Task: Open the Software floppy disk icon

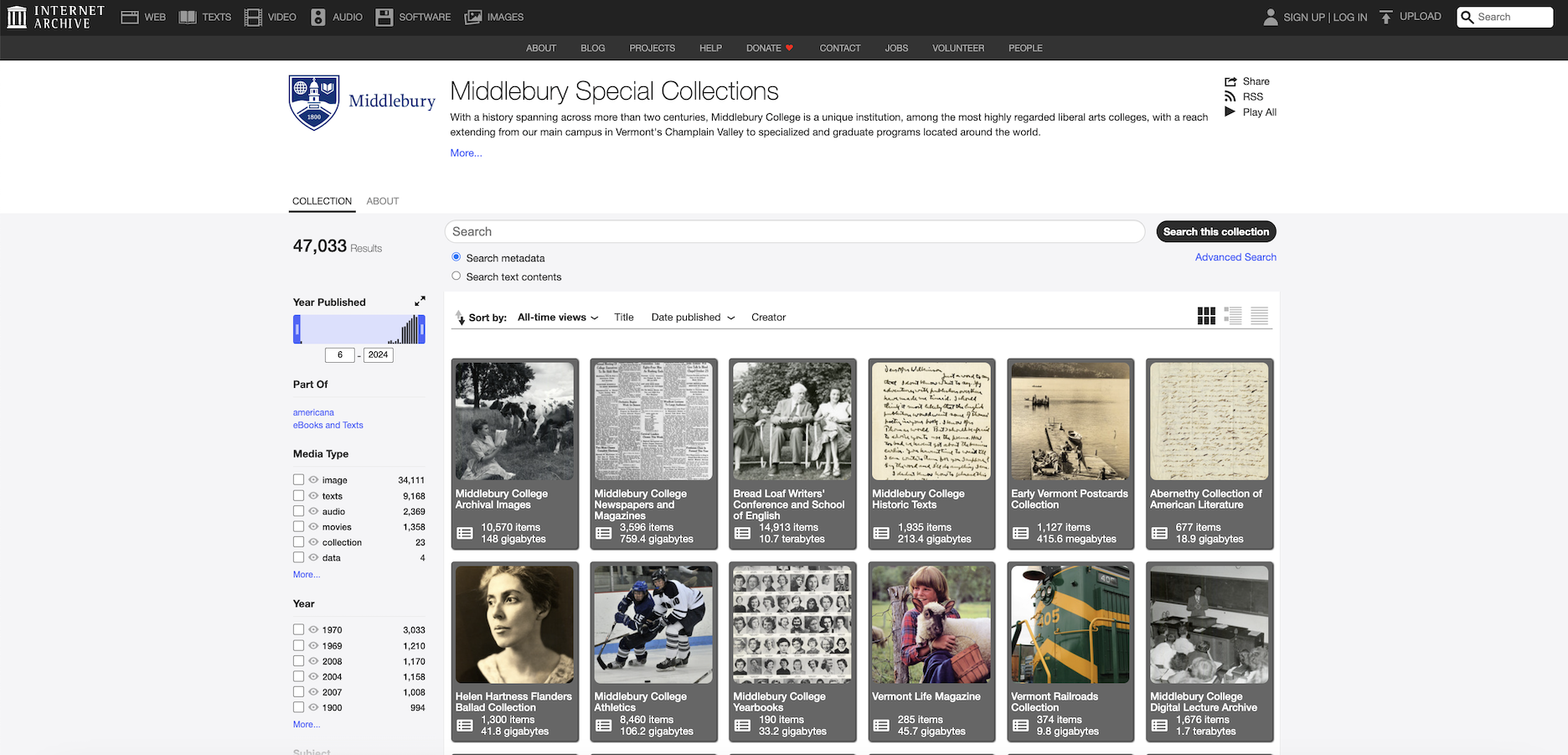Action: [384, 17]
